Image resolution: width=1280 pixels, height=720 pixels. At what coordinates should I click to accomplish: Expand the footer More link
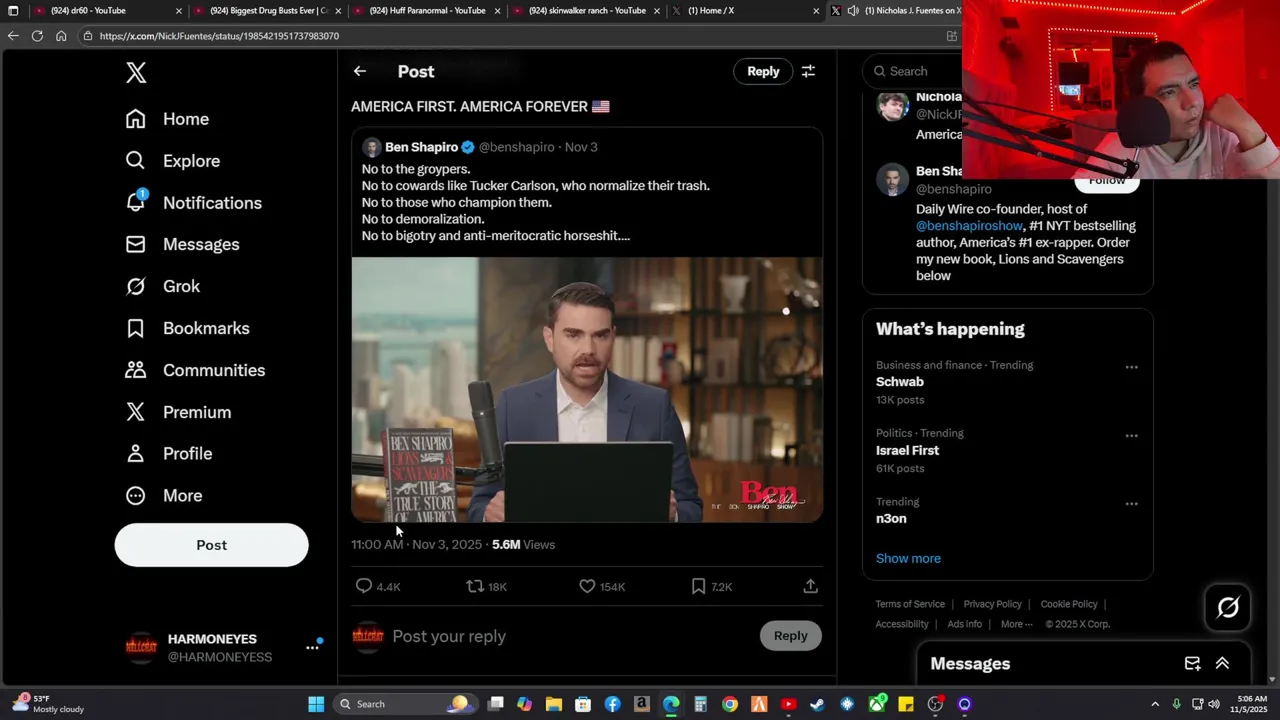click(x=1016, y=624)
